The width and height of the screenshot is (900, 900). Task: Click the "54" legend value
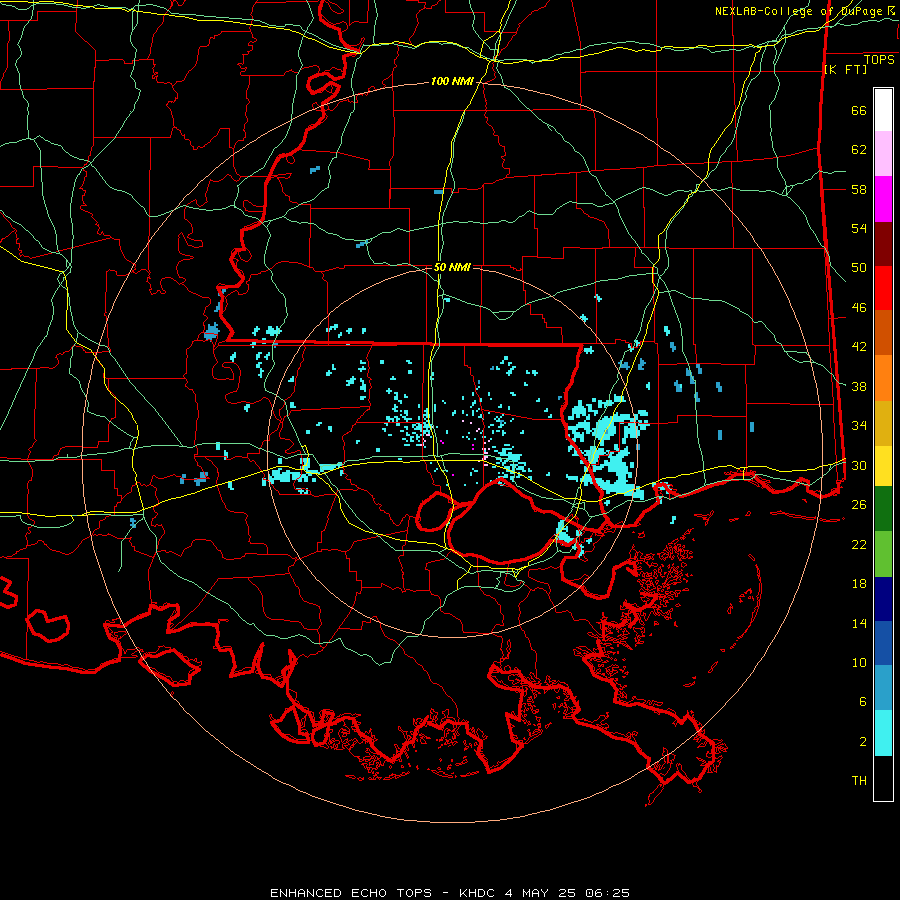[x=859, y=229]
